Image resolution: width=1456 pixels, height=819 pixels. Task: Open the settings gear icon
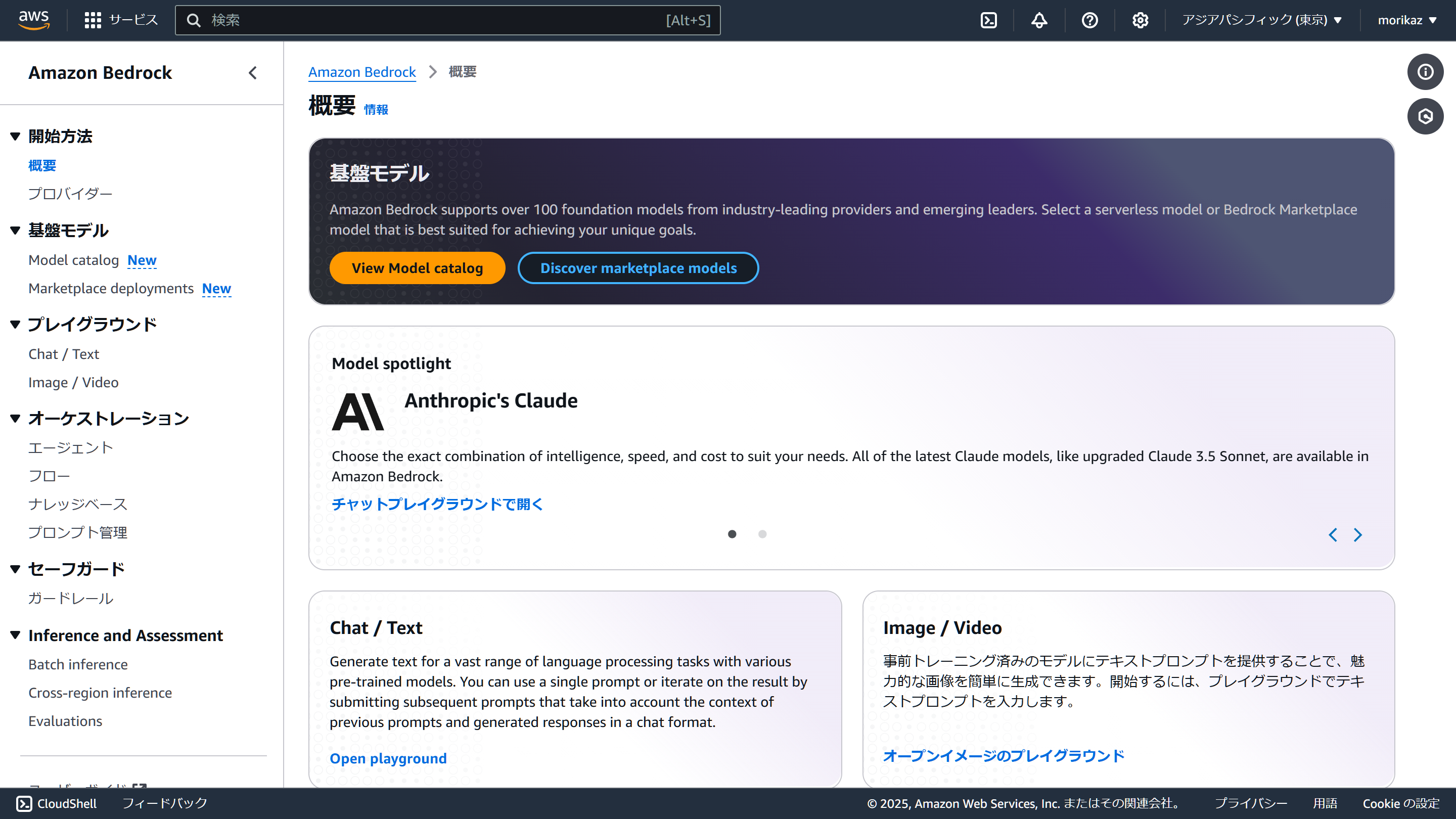click(x=1140, y=20)
